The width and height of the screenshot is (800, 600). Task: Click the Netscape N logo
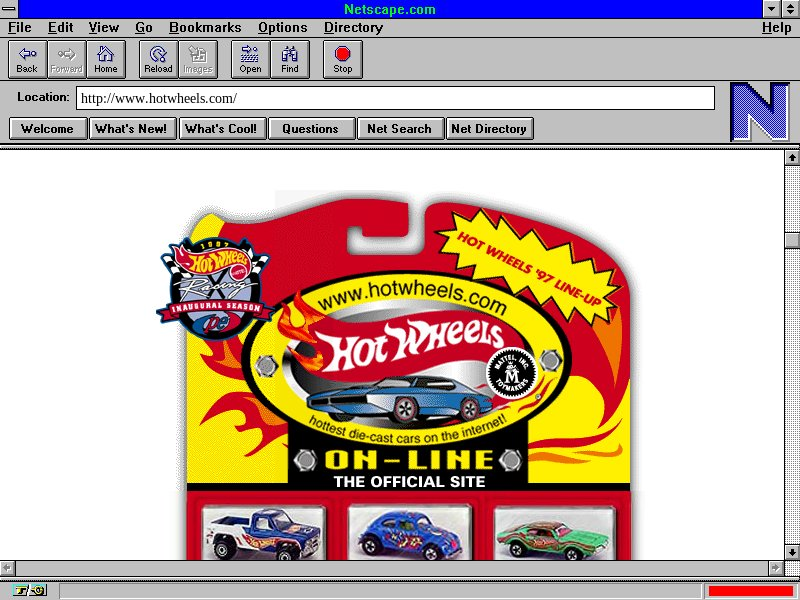point(759,112)
